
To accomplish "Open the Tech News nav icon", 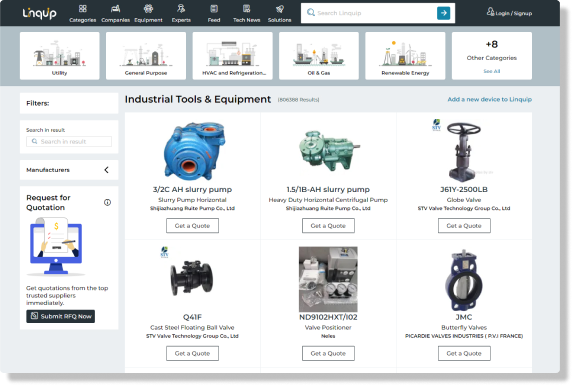I will tap(247, 8).
